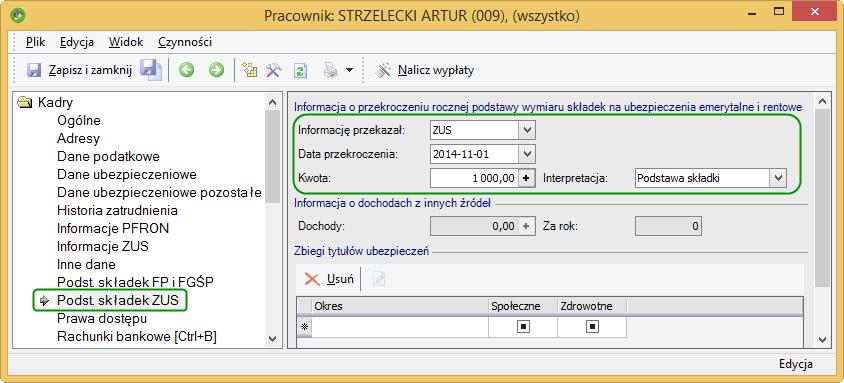Select Adresy in the tree
Screen dimensions: 844x383
tap(79, 138)
